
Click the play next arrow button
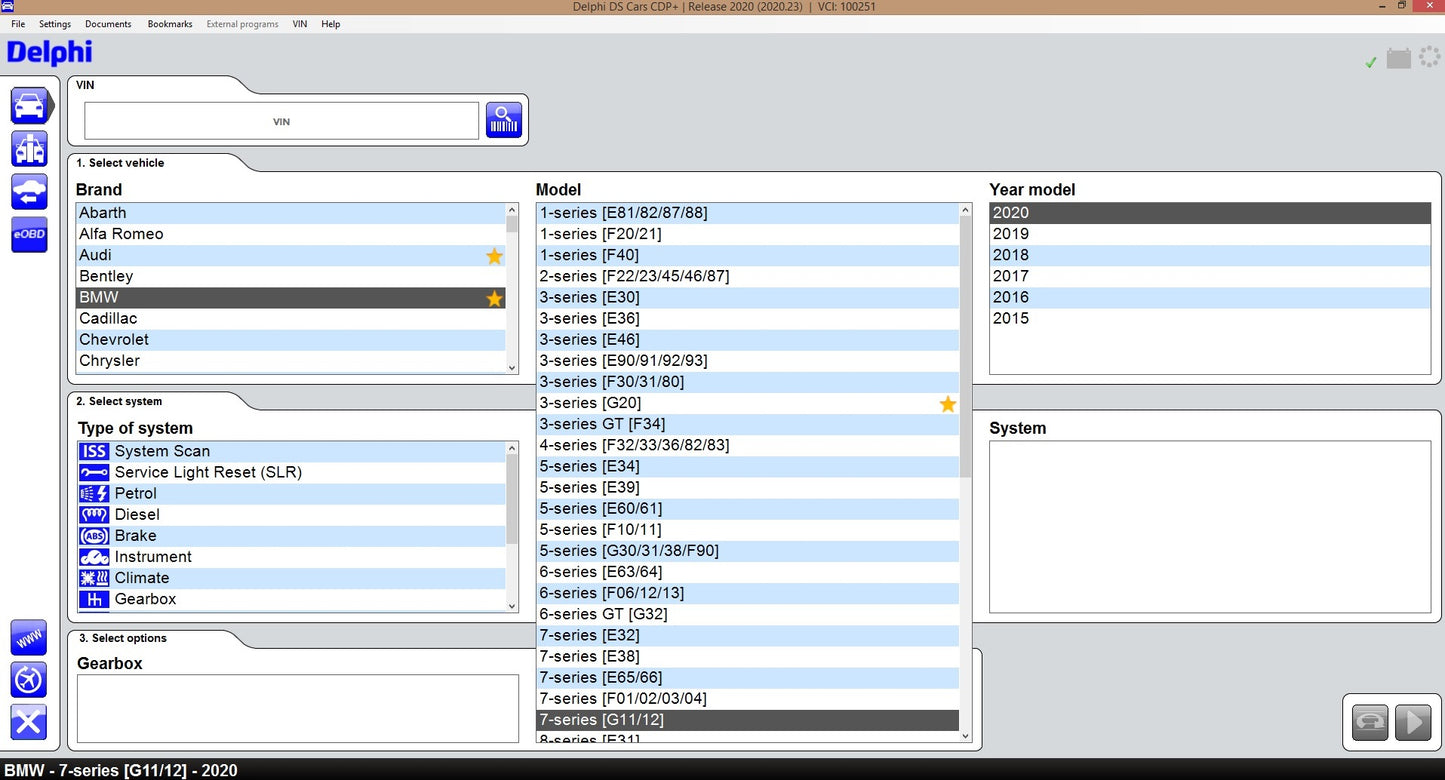point(1413,722)
